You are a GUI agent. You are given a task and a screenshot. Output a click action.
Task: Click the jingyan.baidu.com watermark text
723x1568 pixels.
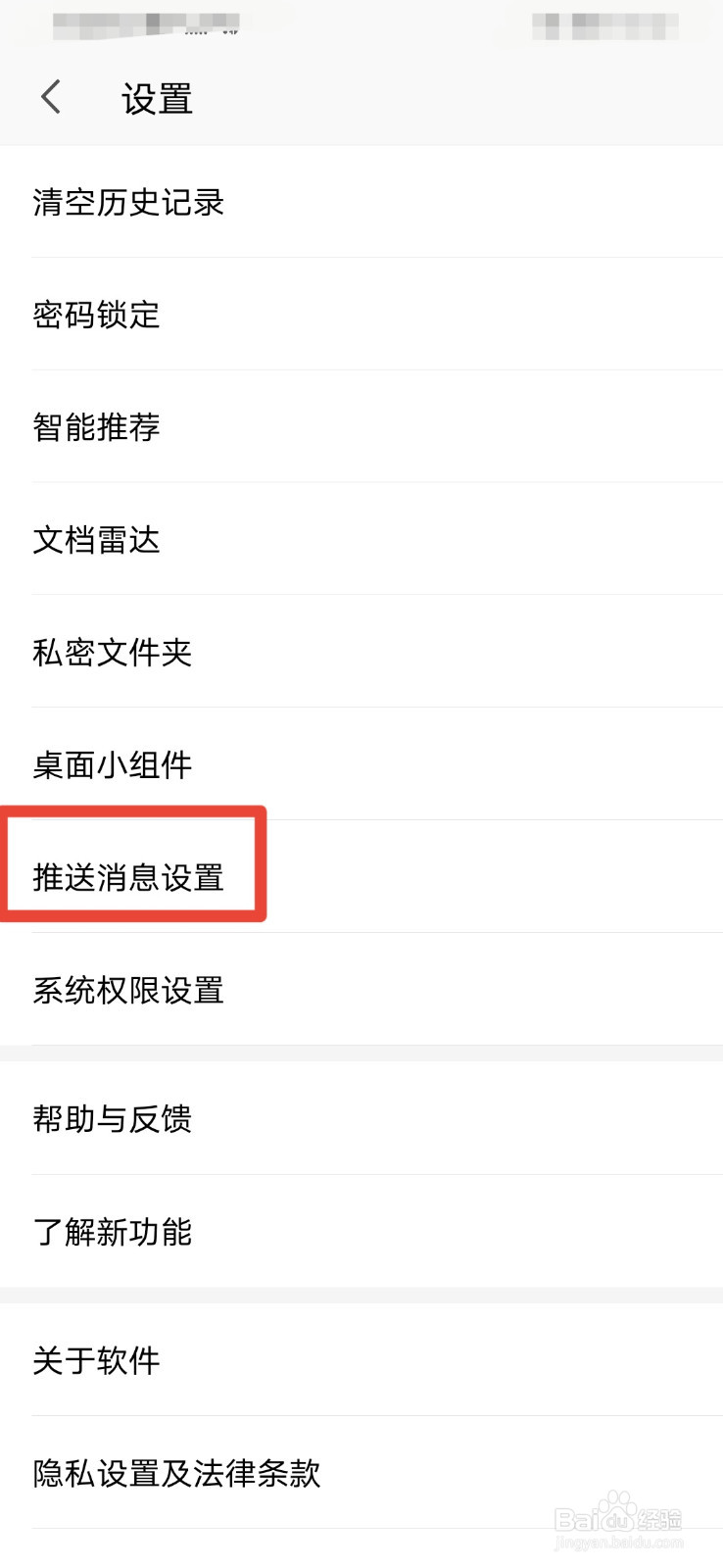(x=618, y=1543)
